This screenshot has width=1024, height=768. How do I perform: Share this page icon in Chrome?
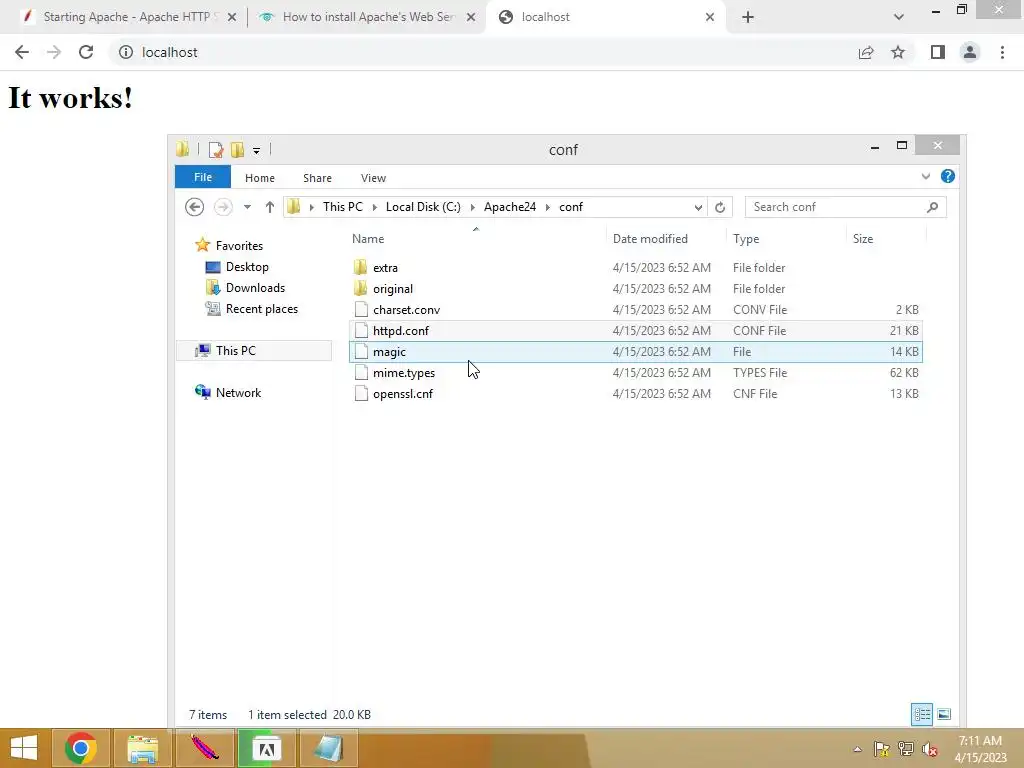[x=866, y=52]
